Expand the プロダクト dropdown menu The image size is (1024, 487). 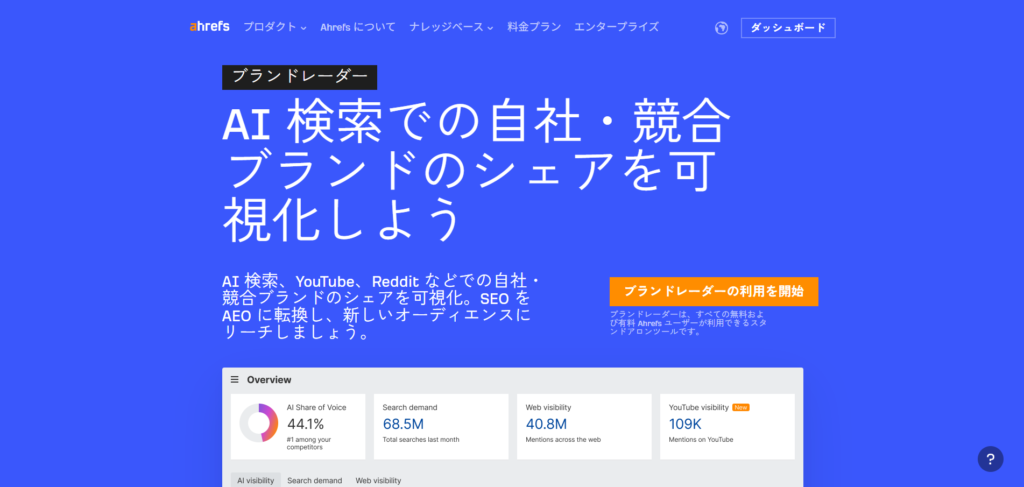pos(274,27)
